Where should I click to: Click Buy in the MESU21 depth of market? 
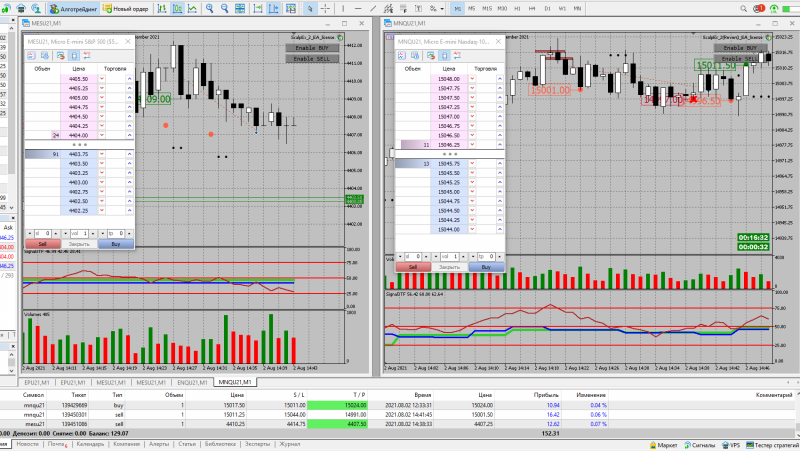coord(116,244)
